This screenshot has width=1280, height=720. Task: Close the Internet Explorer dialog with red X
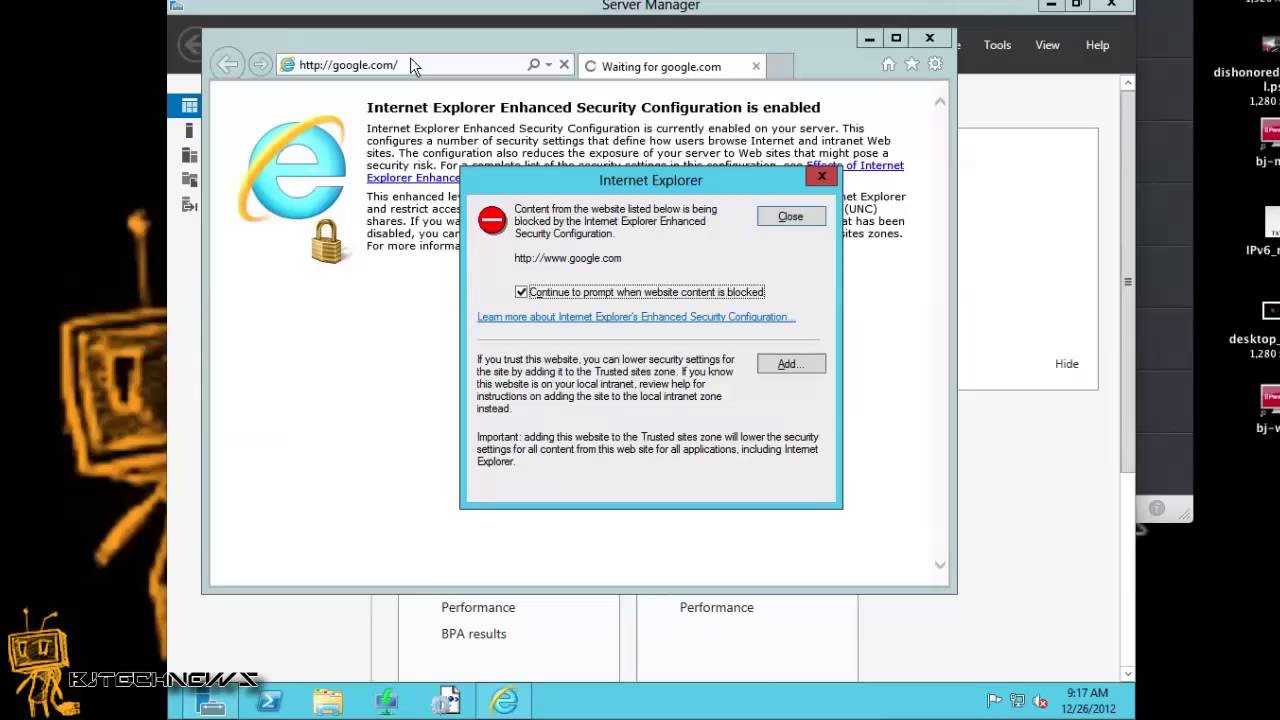821,177
